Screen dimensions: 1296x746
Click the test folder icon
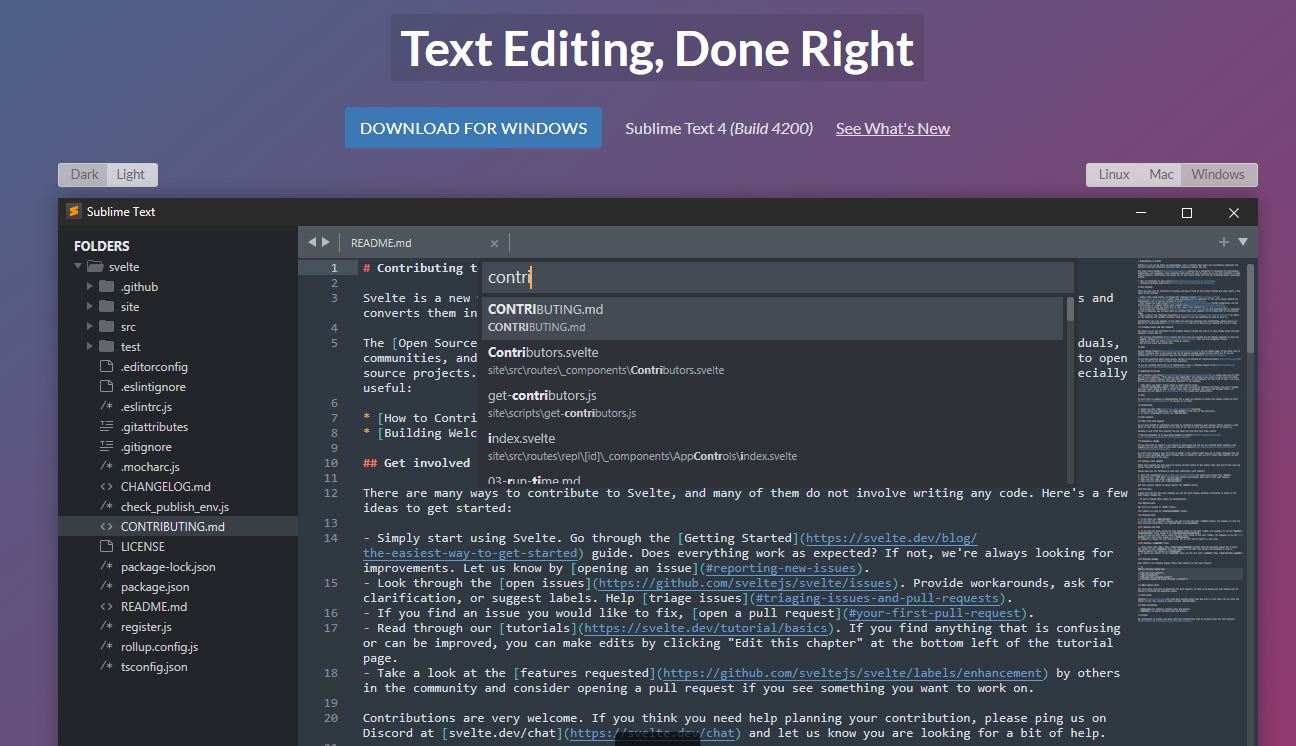107,347
